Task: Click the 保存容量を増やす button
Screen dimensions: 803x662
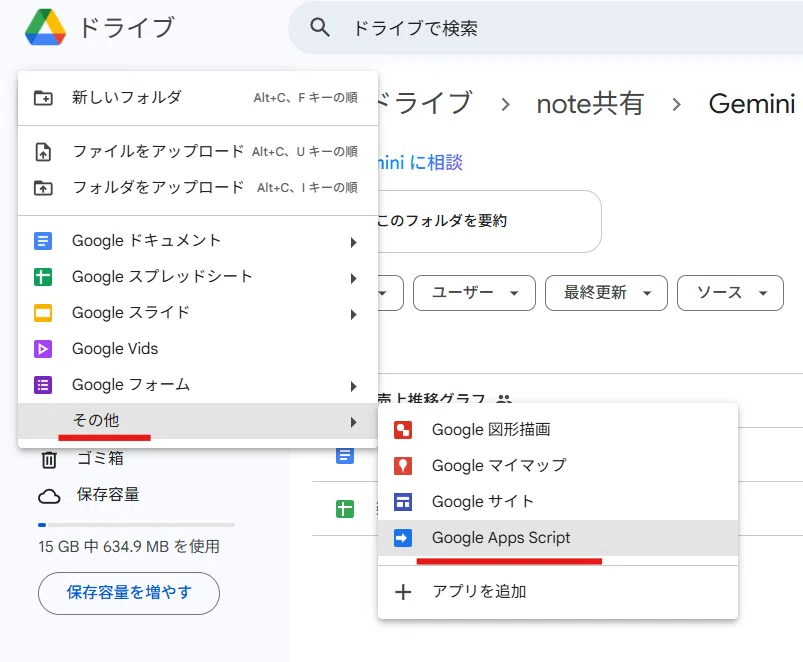Action: [x=129, y=593]
